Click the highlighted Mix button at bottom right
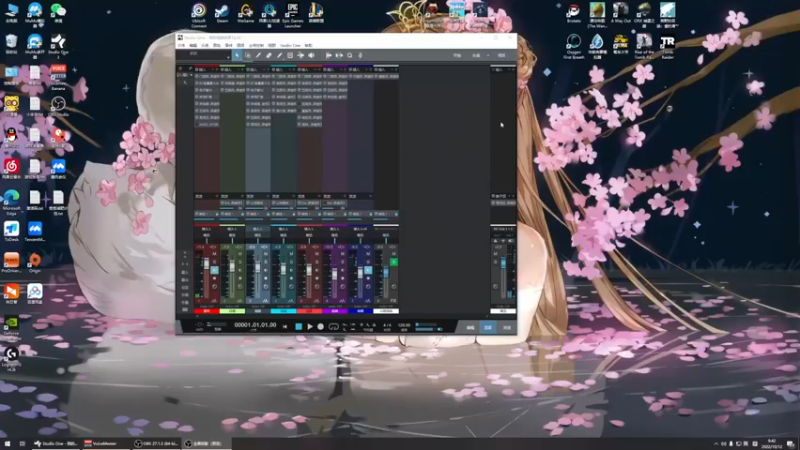Image resolution: width=800 pixels, height=450 pixels. point(488,327)
